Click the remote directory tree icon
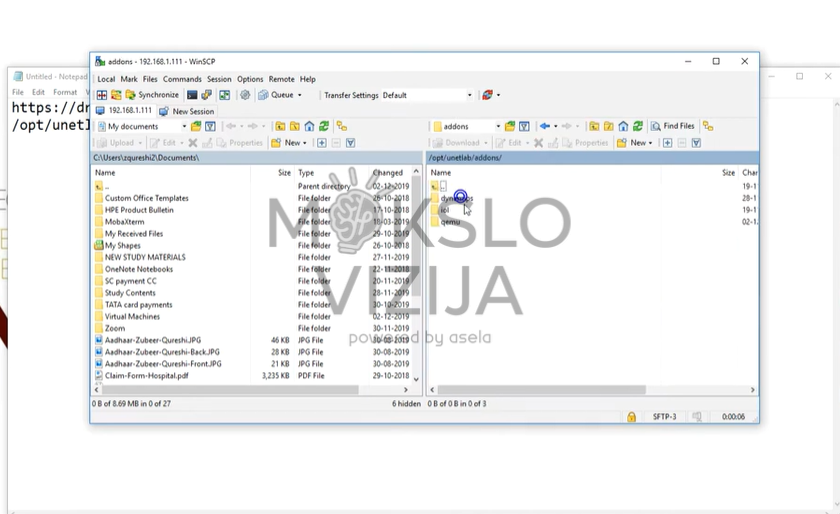The width and height of the screenshot is (840, 514). point(708,126)
